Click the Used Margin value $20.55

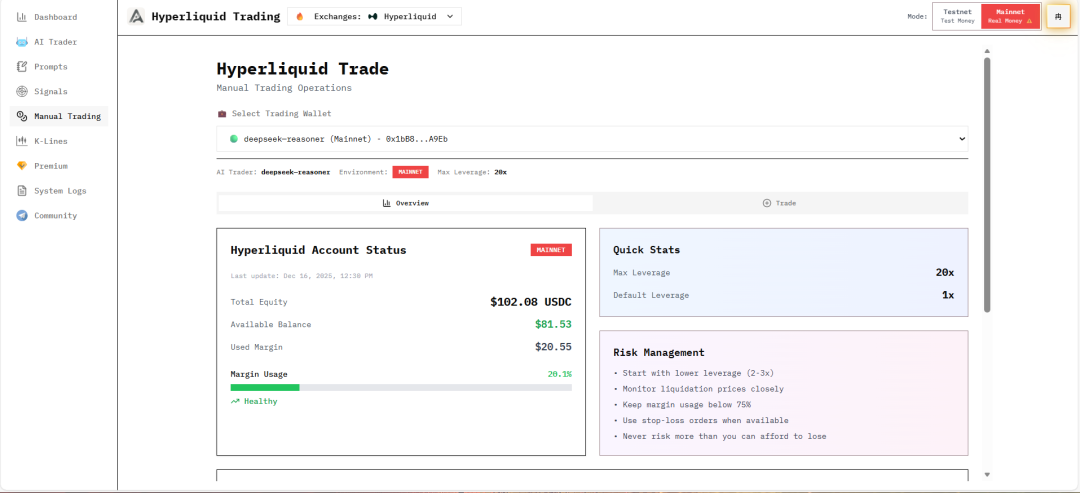(x=553, y=347)
